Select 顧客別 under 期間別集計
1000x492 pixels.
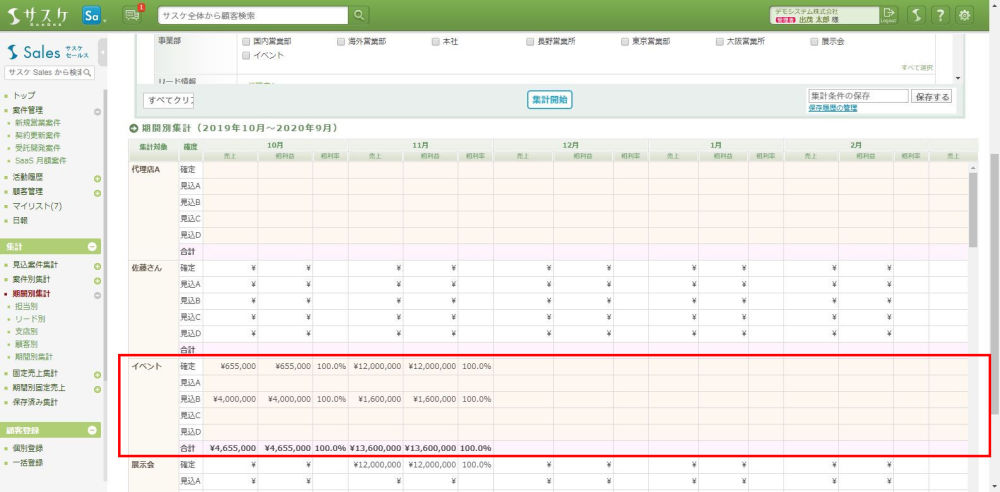pyautogui.click(x=26, y=344)
